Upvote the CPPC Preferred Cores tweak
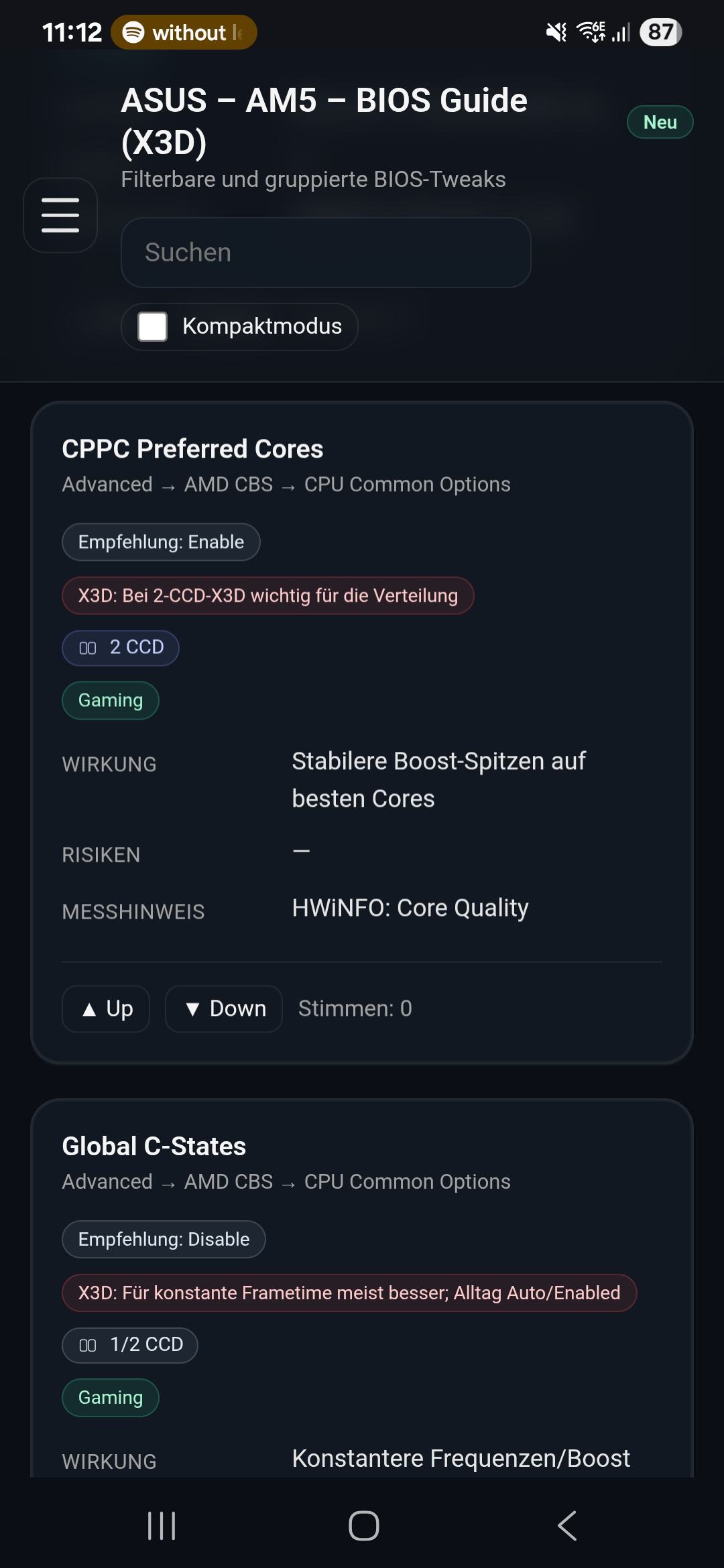Screen dimensions: 724x1568 (x=106, y=1008)
